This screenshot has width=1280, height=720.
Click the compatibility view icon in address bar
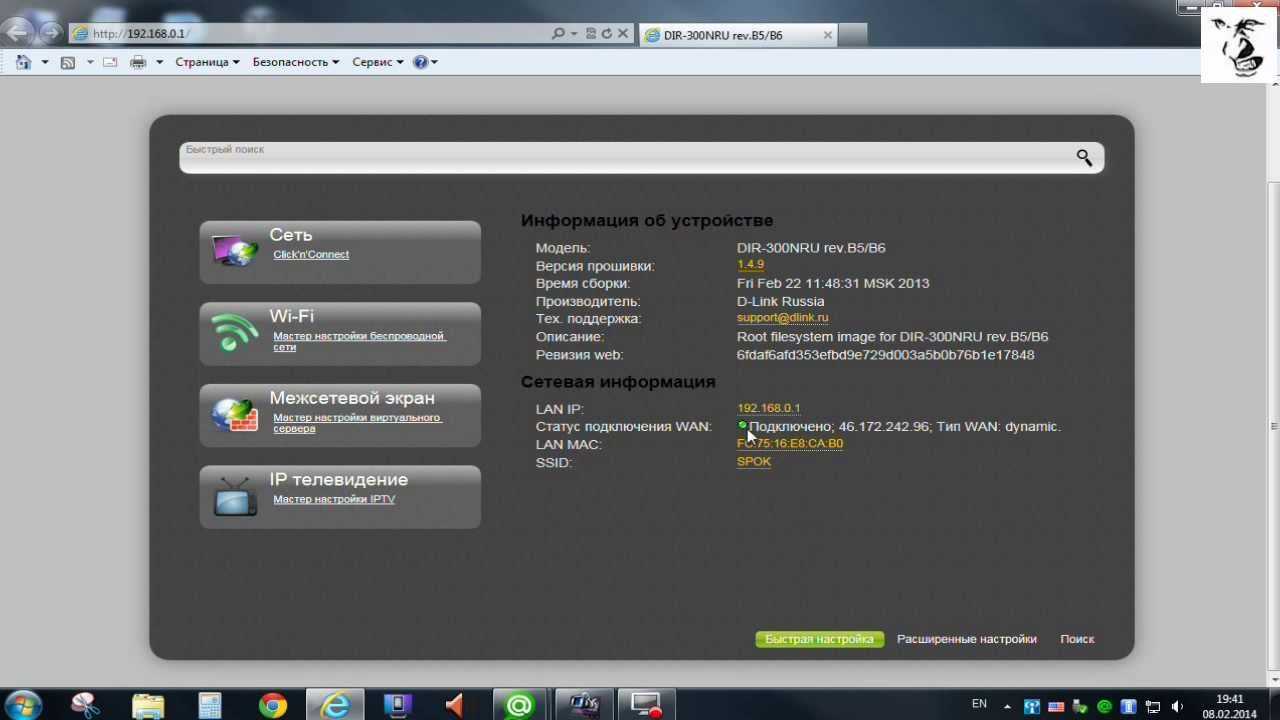[x=591, y=33]
